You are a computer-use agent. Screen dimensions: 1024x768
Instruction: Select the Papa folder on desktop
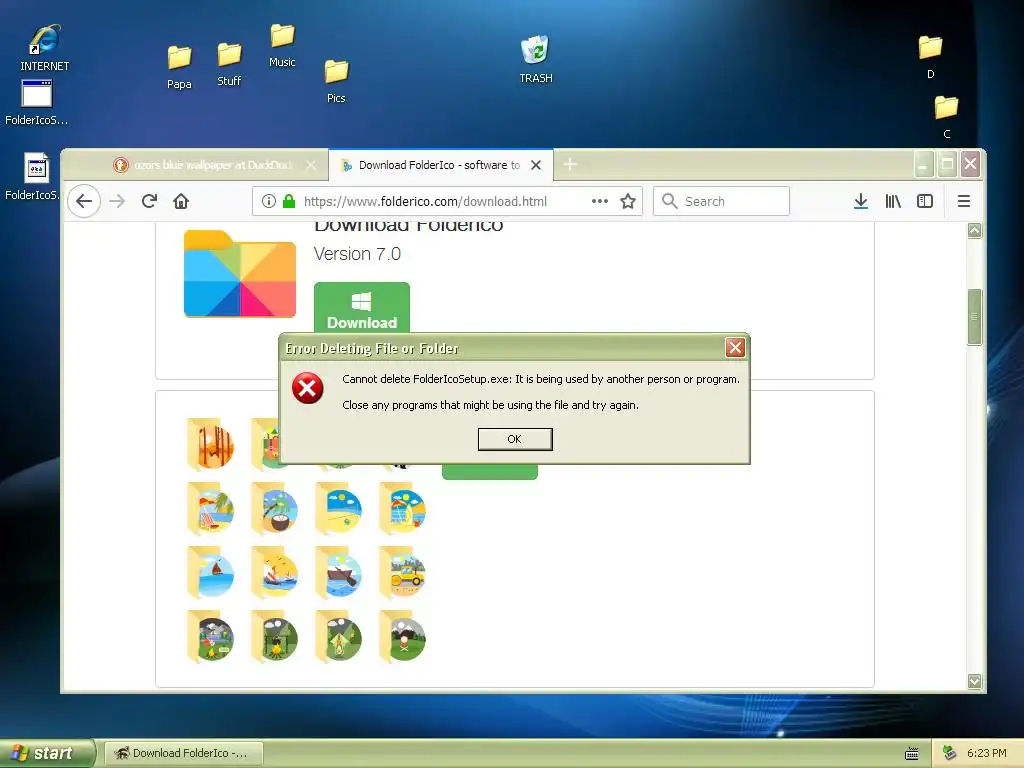pyautogui.click(x=179, y=67)
